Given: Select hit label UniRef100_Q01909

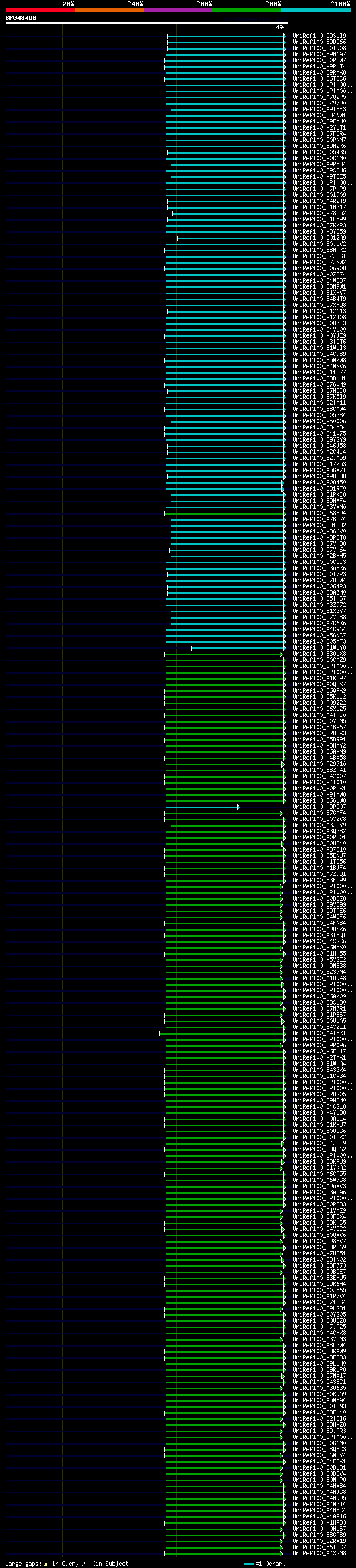Looking at the screenshot, I should click(x=319, y=195).
